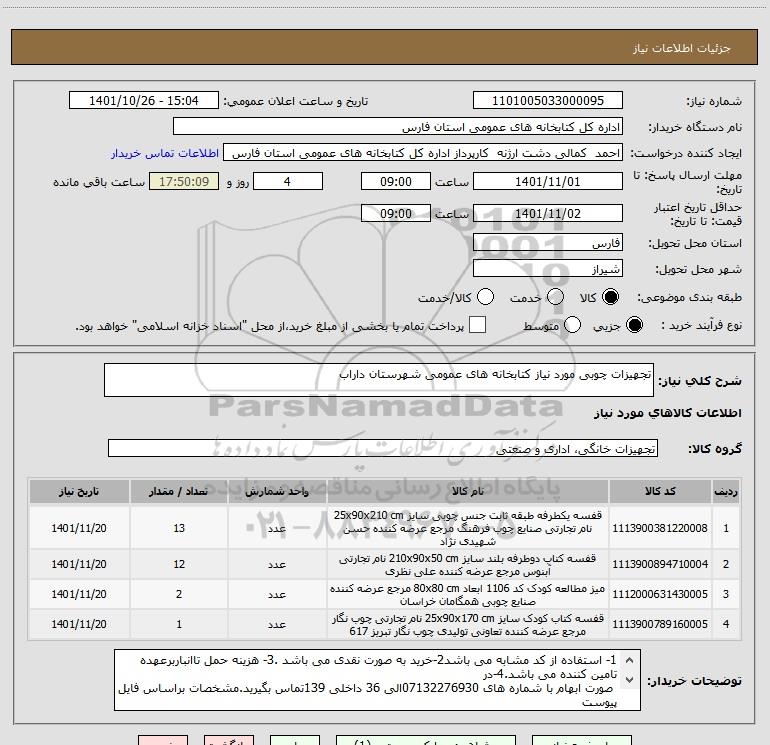
Task: Click the delivery city field شیراز
Action: click(x=548, y=269)
